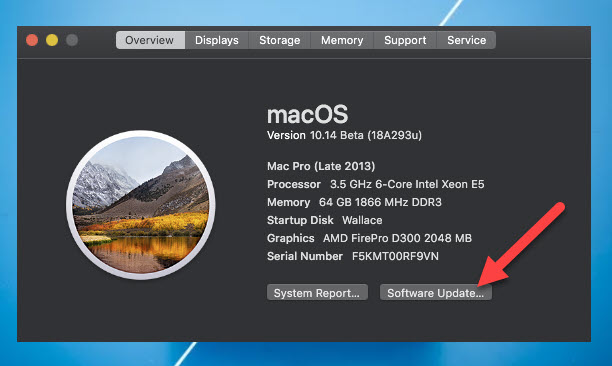Image resolution: width=612 pixels, height=366 pixels.
Task: Click the startup disk name Wallace
Action: [x=362, y=220]
